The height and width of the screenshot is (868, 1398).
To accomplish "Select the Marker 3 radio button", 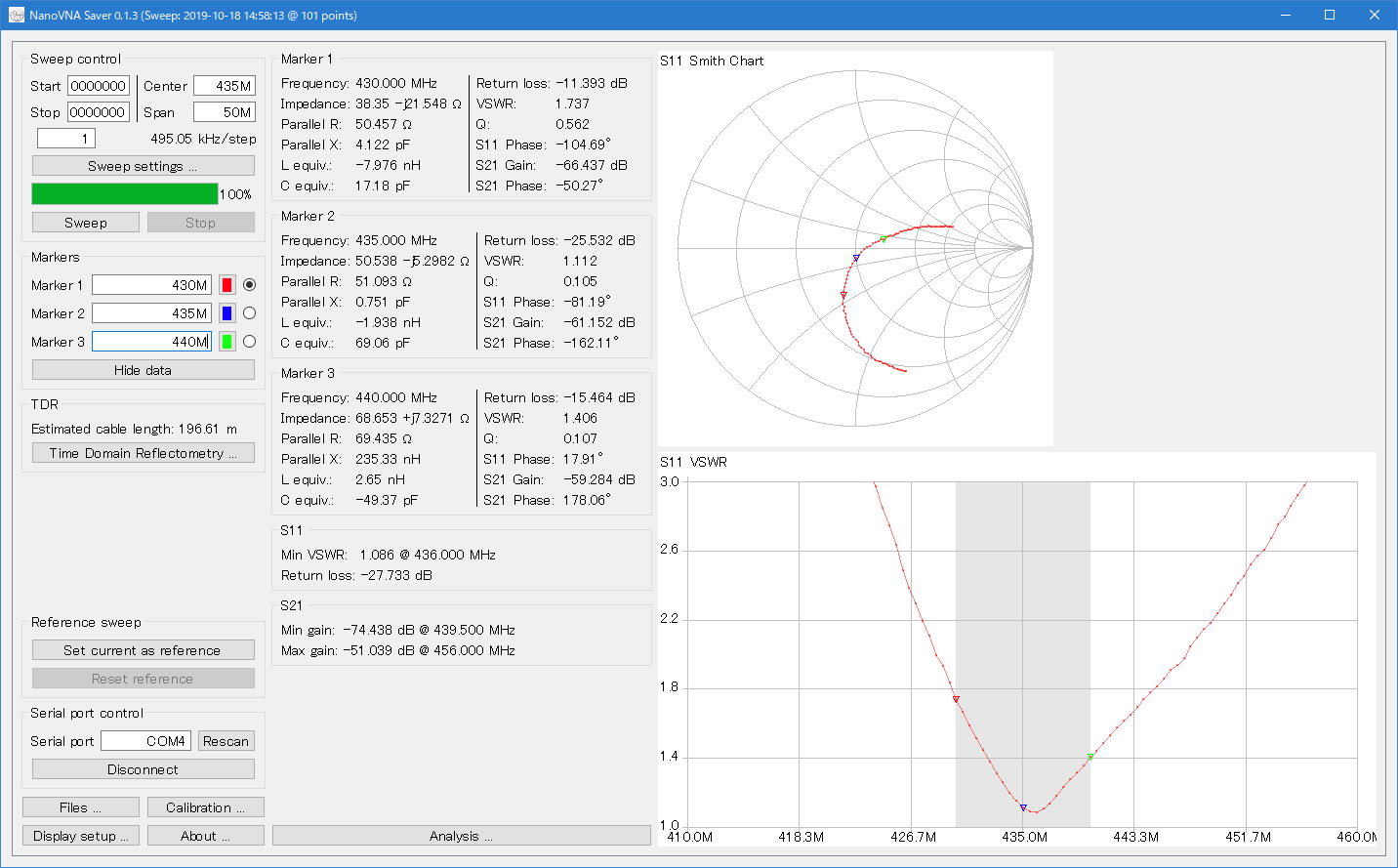I will (x=249, y=342).
